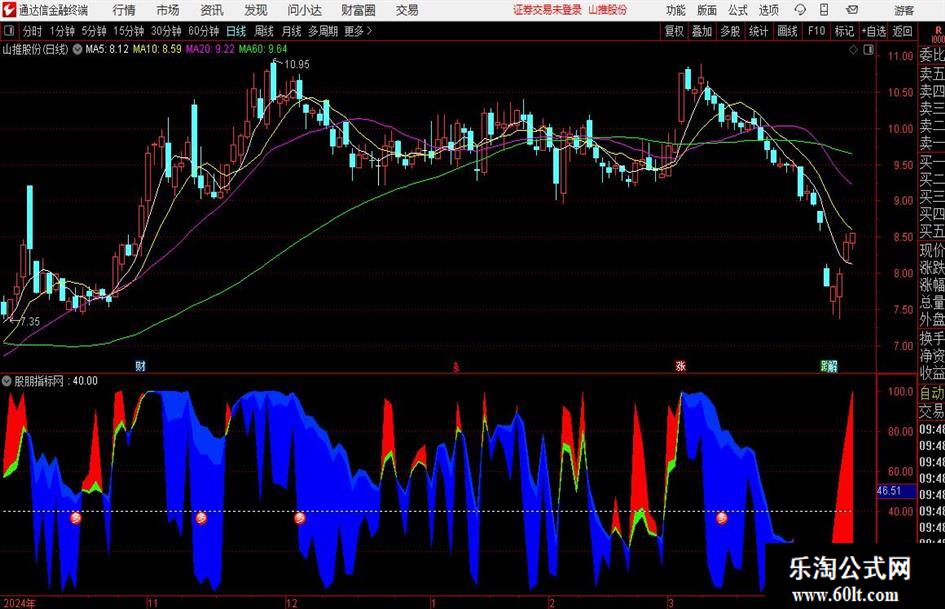This screenshot has width=945, height=609.
Task: Click the 画线 drawing tool button
Action: 787,31
